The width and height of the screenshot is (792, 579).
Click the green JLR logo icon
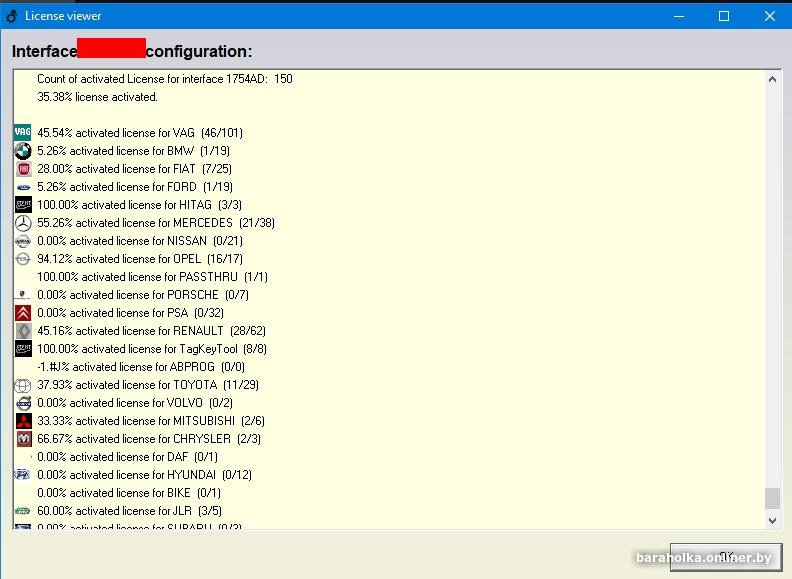tap(23, 511)
